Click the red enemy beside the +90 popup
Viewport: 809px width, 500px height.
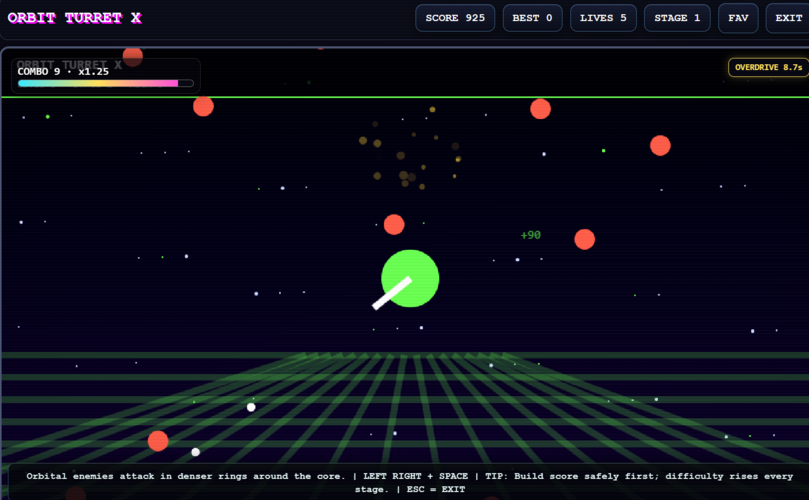[x=585, y=239]
